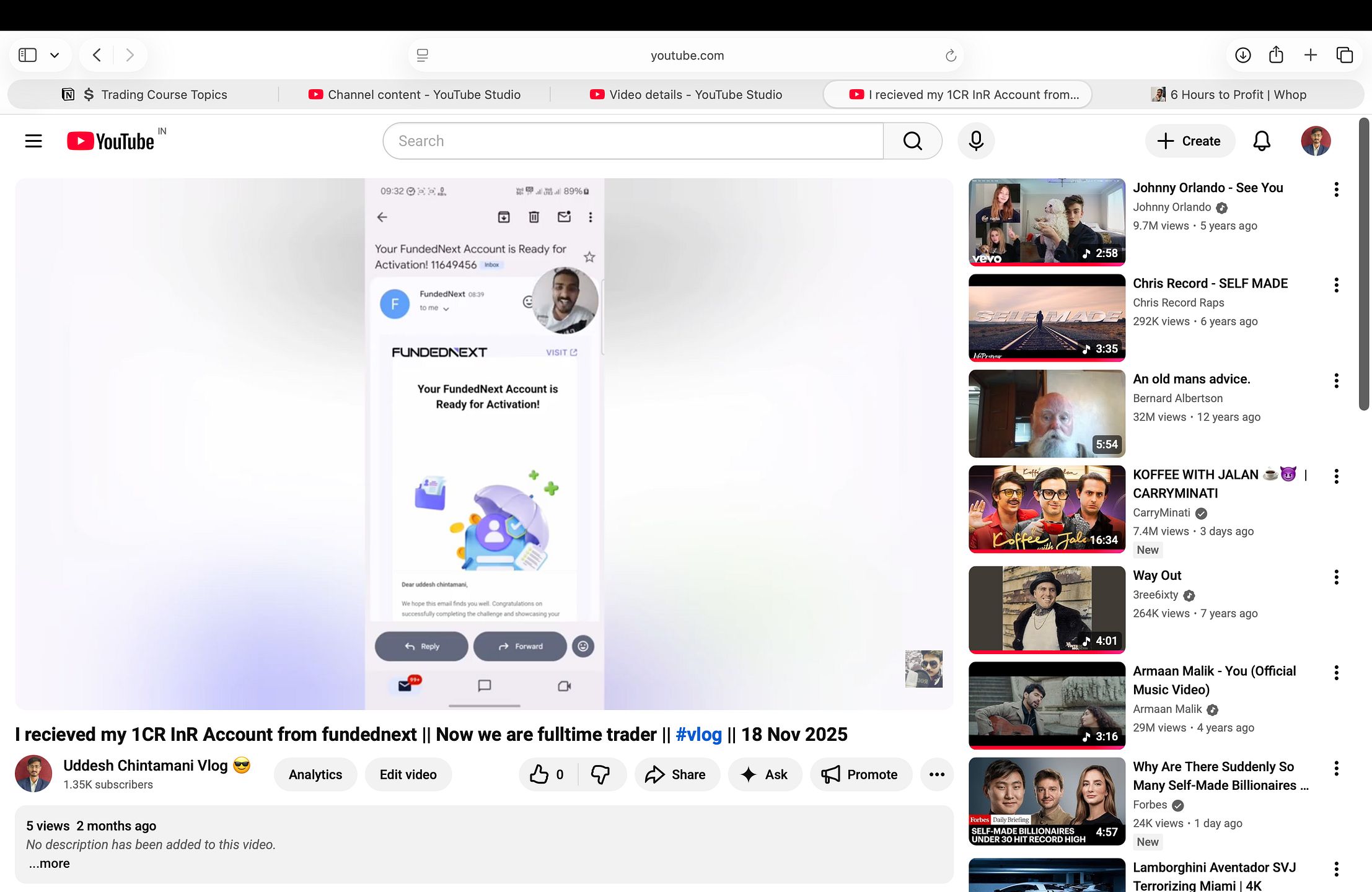
Task: Reload the page in address bar
Action: [951, 56]
